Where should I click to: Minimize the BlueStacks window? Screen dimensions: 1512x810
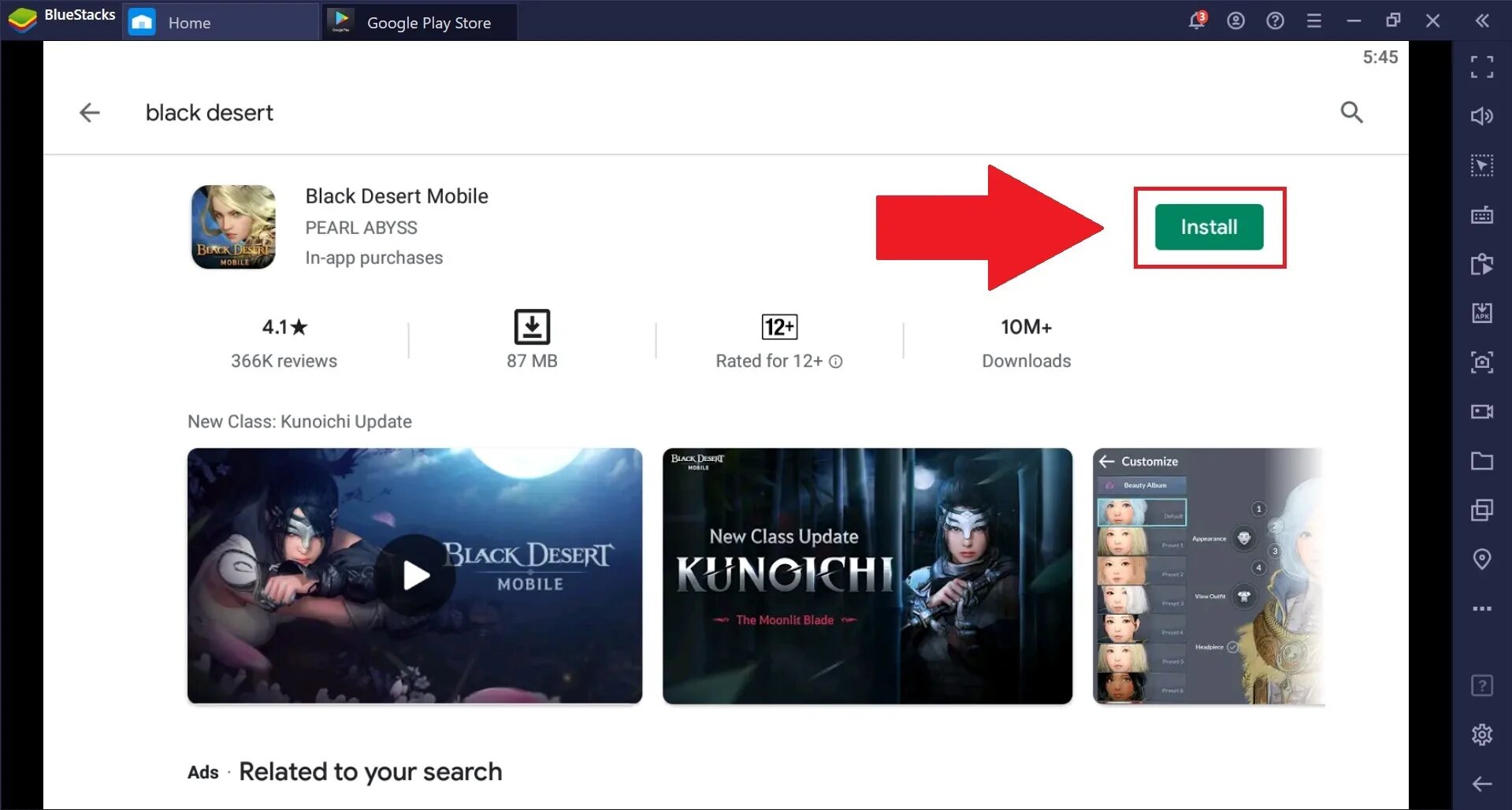tap(1354, 20)
